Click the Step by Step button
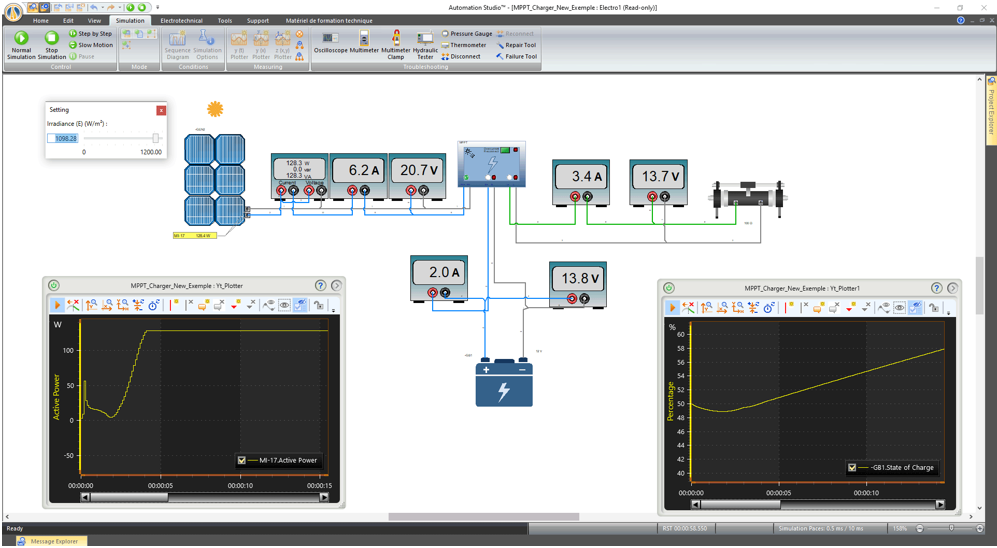This screenshot has width=997, height=548. tap(91, 34)
